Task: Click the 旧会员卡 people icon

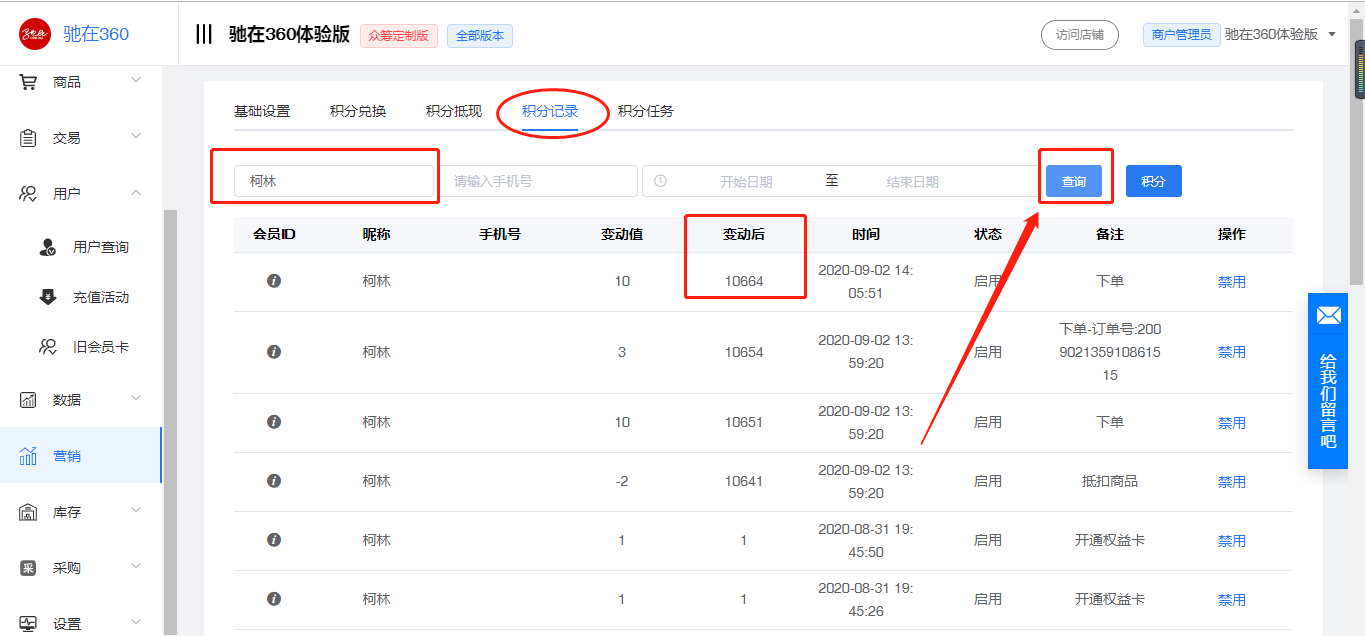Action: pos(48,347)
